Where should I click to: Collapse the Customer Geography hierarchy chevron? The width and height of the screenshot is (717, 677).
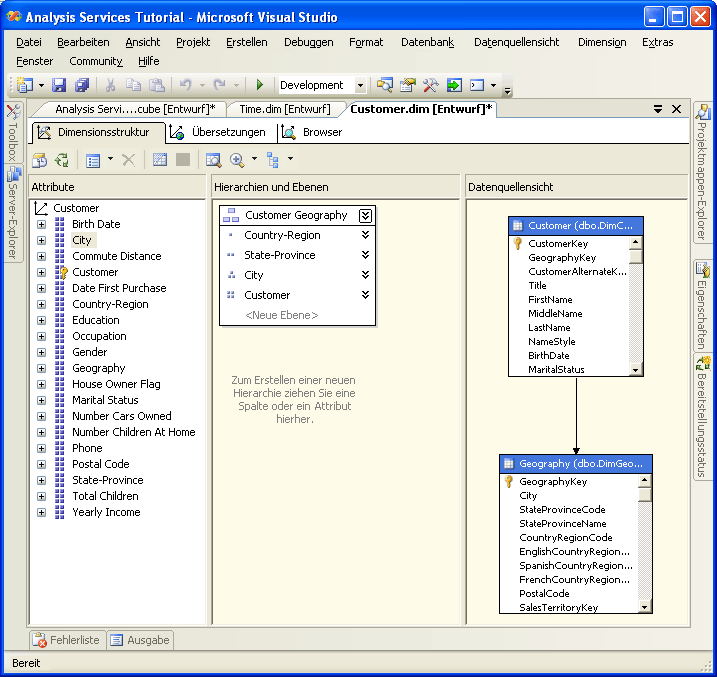point(365,215)
